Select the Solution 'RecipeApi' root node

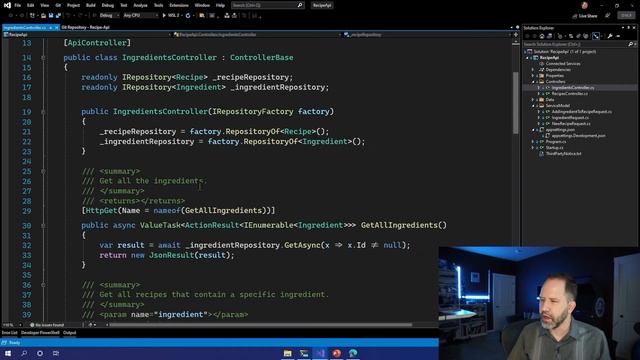(x=564, y=52)
